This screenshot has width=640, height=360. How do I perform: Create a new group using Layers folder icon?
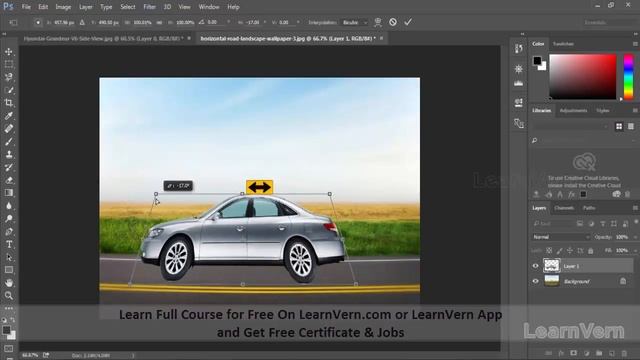pos(599,353)
